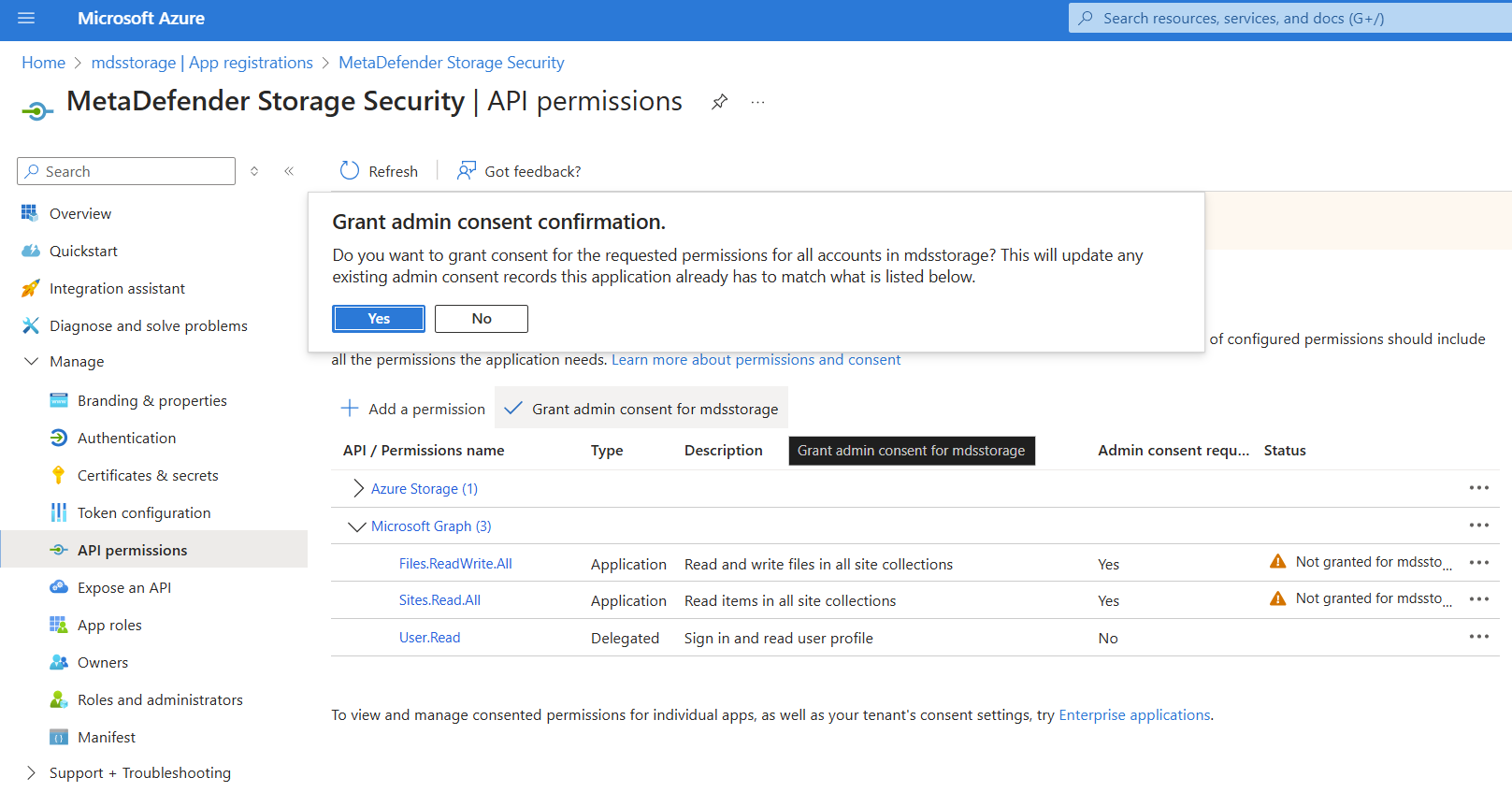Click the Expose an API cloud icon
The width and height of the screenshot is (1512, 792).
59,587
